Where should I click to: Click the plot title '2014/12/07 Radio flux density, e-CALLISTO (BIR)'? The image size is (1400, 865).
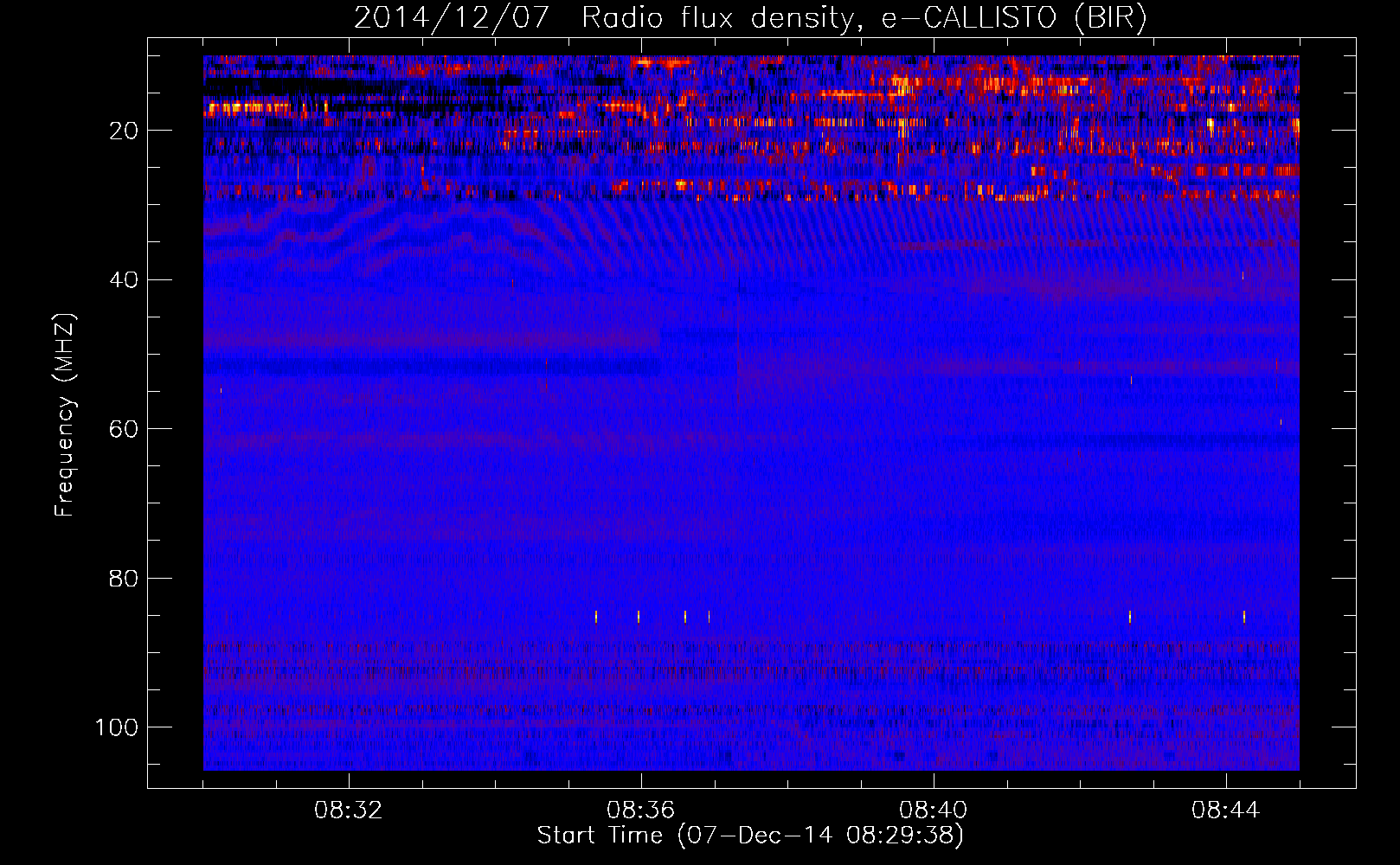[750, 18]
